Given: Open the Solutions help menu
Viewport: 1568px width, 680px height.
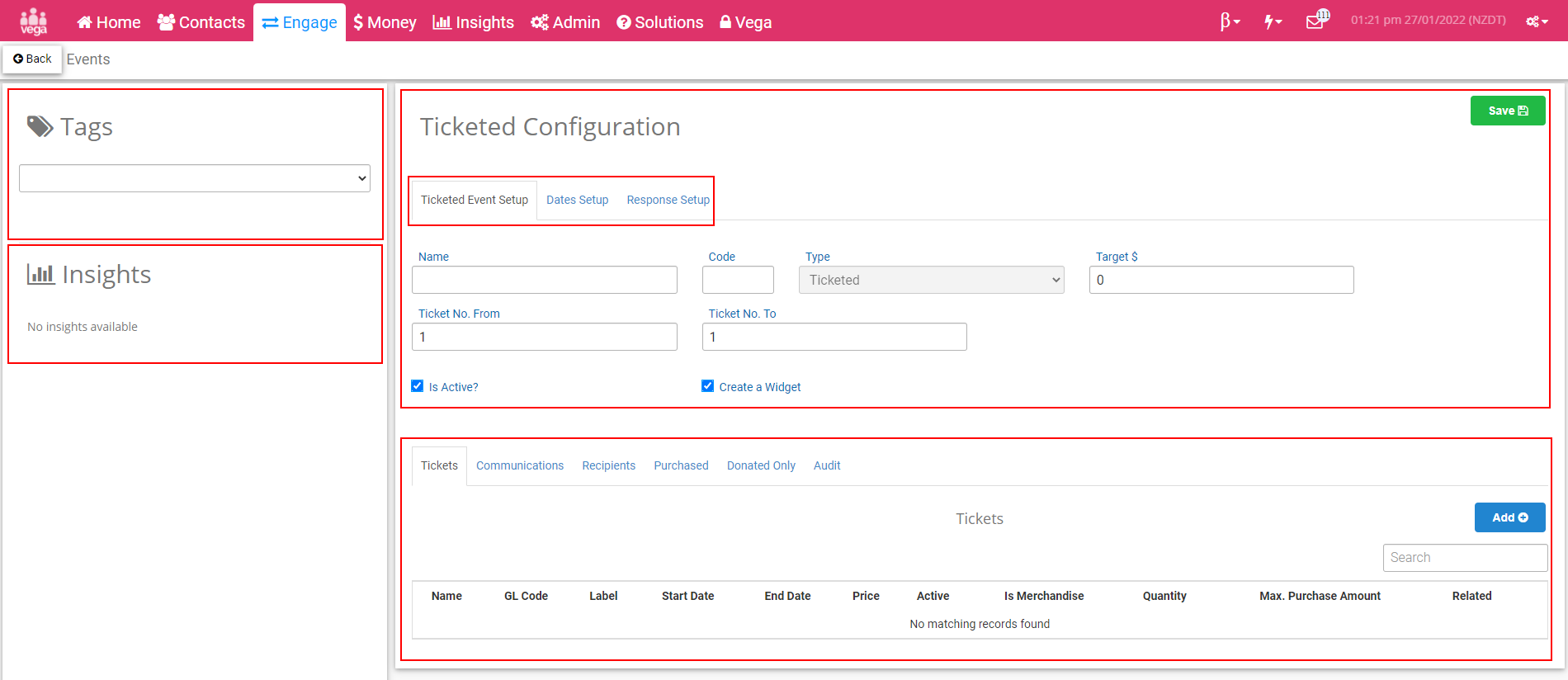Looking at the screenshot, I should pyautogui.click(x=660, y=22).
